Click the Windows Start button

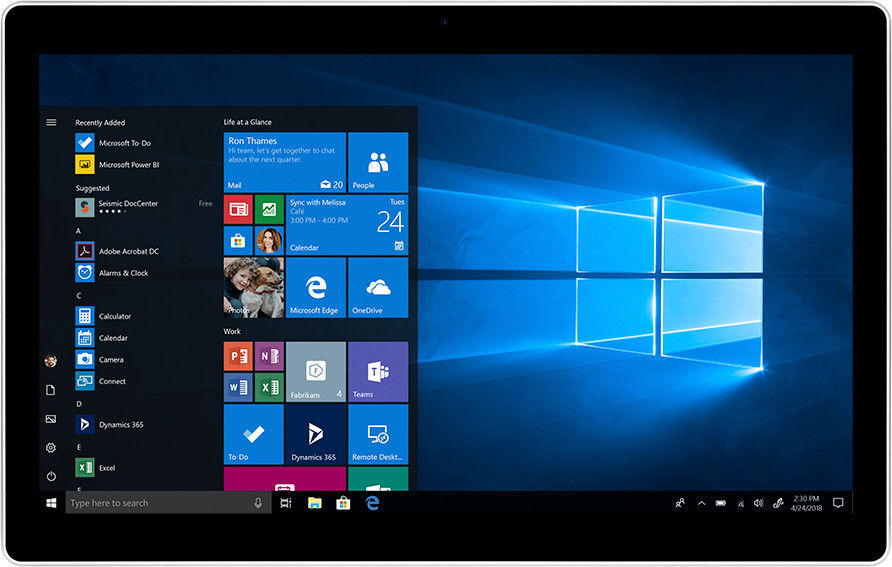[51, 503]
